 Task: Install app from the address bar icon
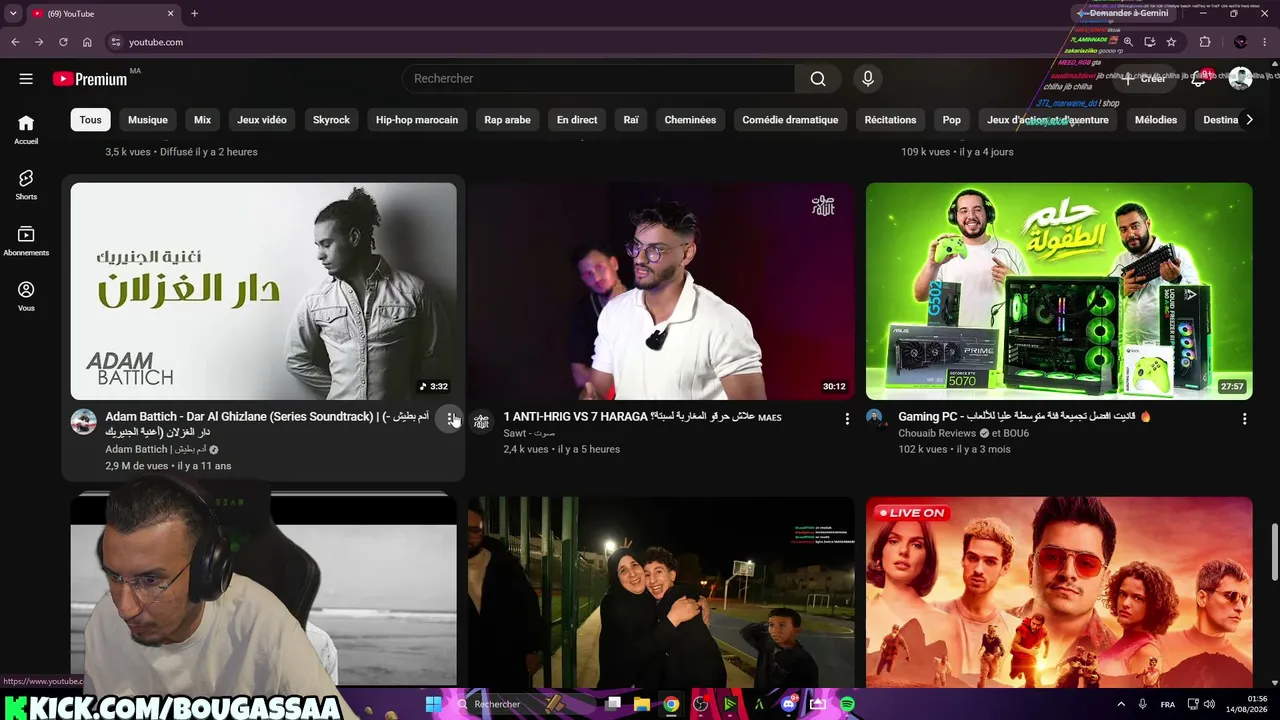(1150, 42)
